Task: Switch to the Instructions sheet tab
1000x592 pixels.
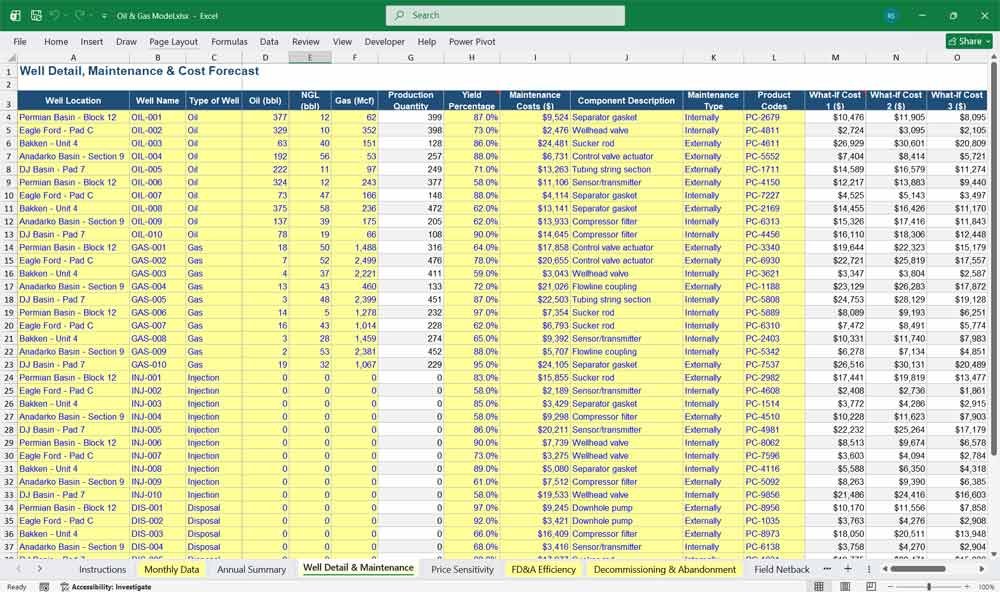Action: point(102,569)
